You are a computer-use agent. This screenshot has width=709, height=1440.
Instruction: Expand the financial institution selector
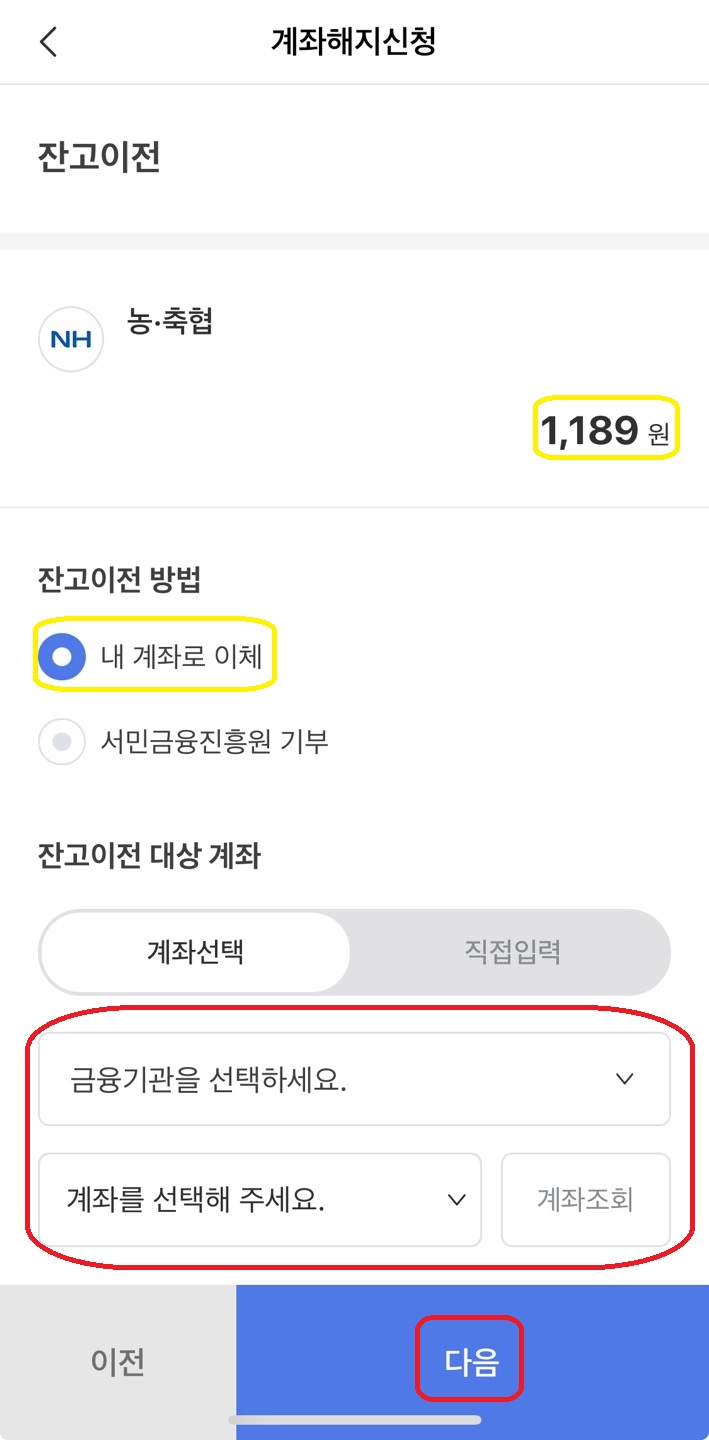(354, 1078)
